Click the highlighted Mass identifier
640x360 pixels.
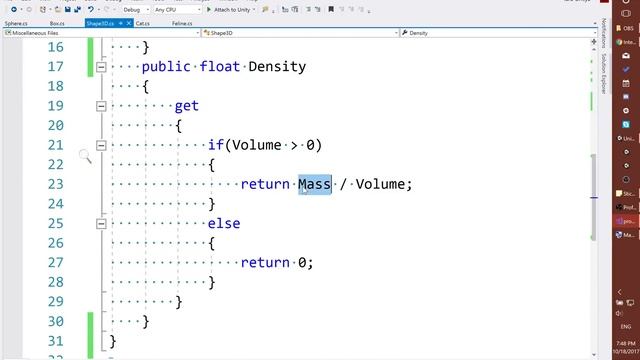tap(315, 184)
